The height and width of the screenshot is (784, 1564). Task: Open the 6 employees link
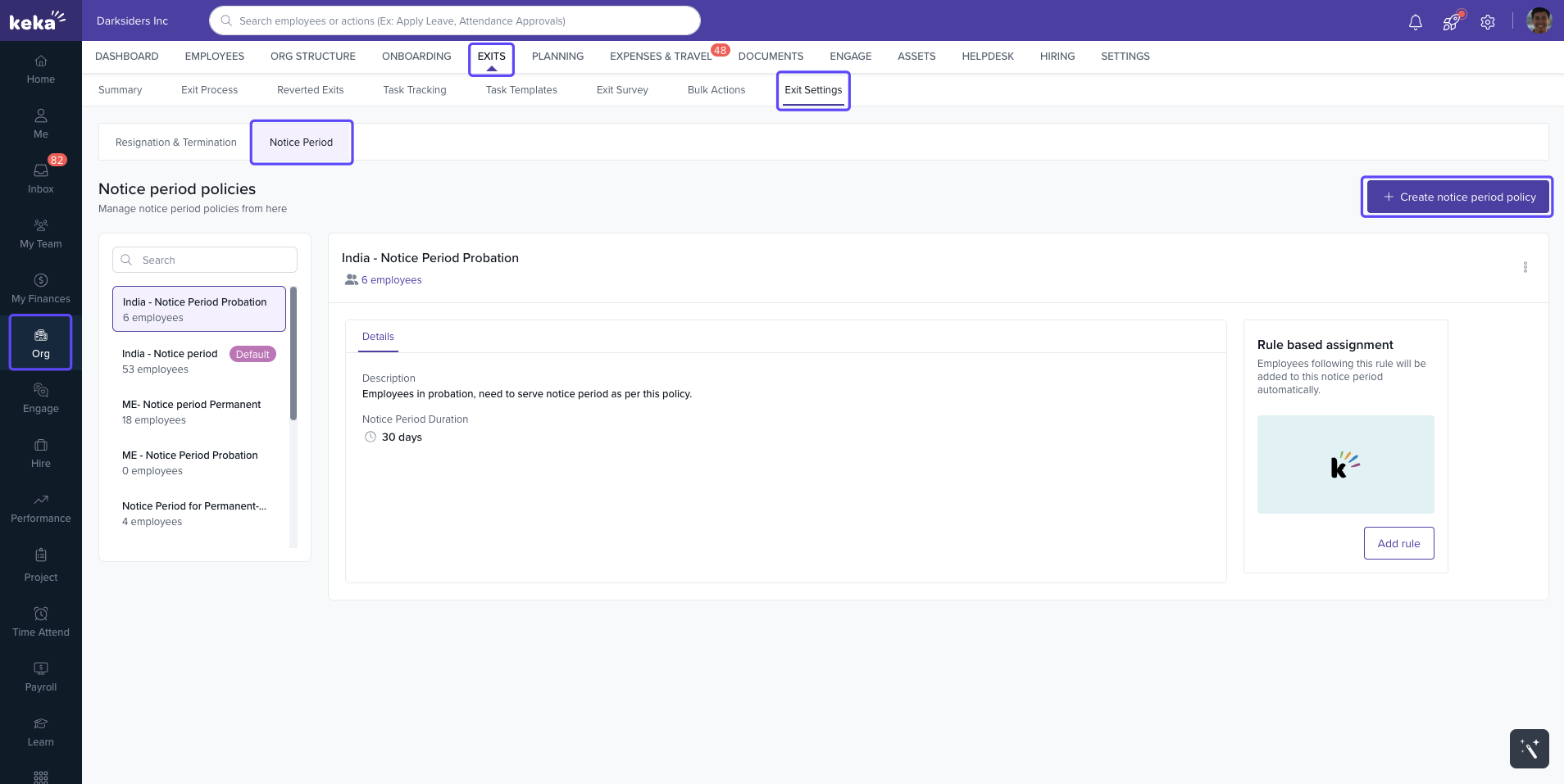[391, 280]
